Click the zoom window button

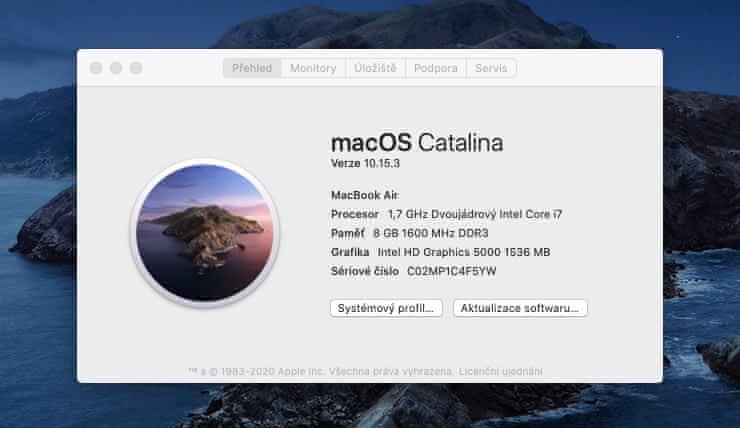[136, 68]
